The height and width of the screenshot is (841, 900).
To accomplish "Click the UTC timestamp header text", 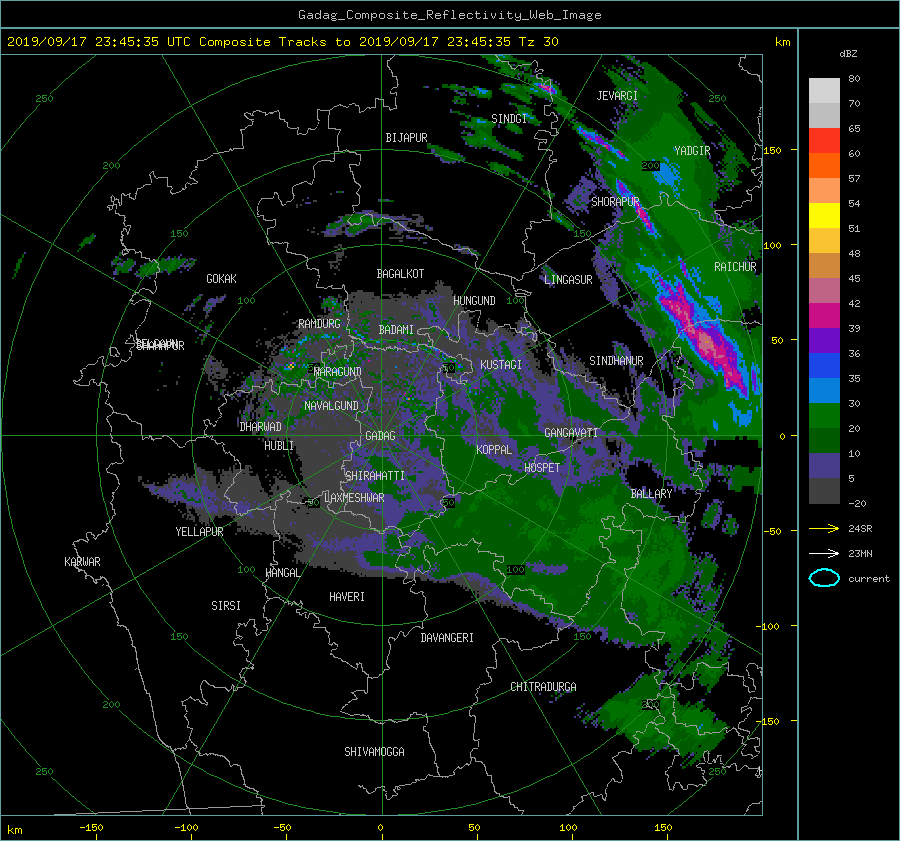I will tap(282, 41).
